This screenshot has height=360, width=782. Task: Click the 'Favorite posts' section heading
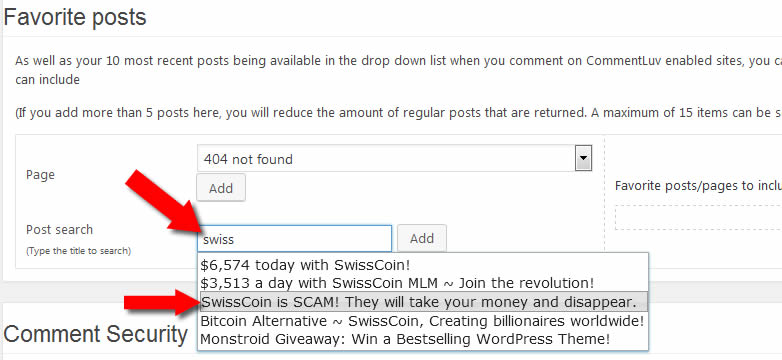(75, 17)
